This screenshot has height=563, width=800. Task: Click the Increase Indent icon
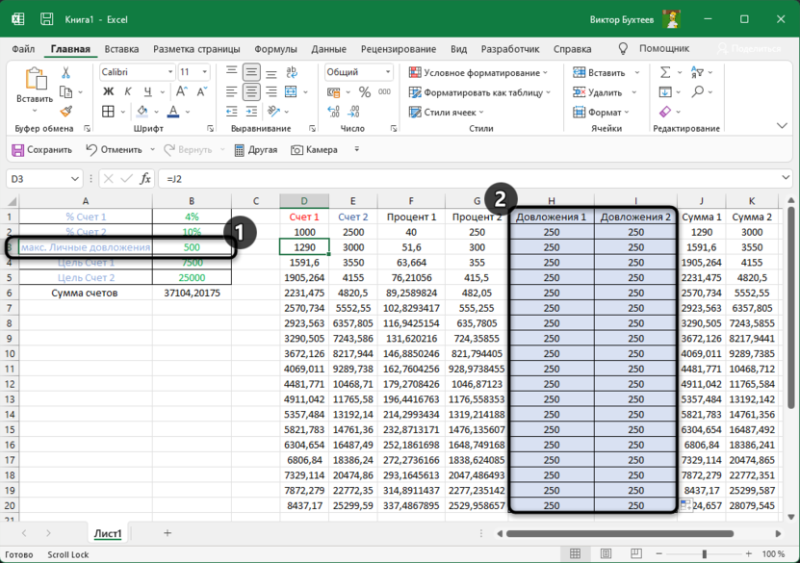[x=251, y=111]
